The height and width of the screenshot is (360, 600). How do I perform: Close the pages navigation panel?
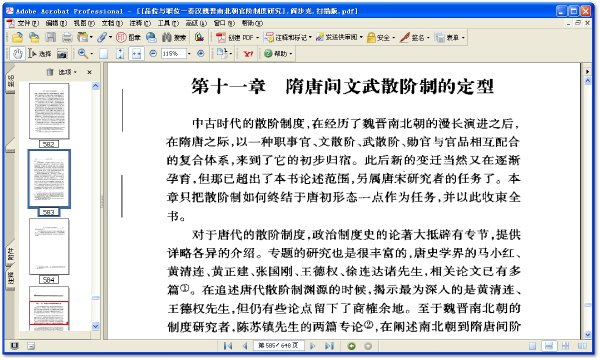tap(89, 72)
